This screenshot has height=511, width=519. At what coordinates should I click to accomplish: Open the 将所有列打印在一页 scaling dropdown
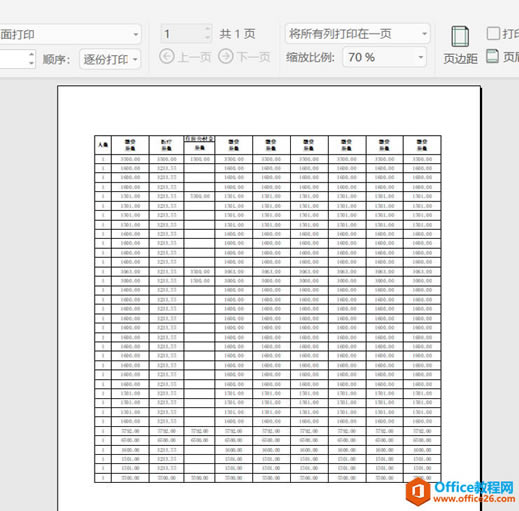357,34
